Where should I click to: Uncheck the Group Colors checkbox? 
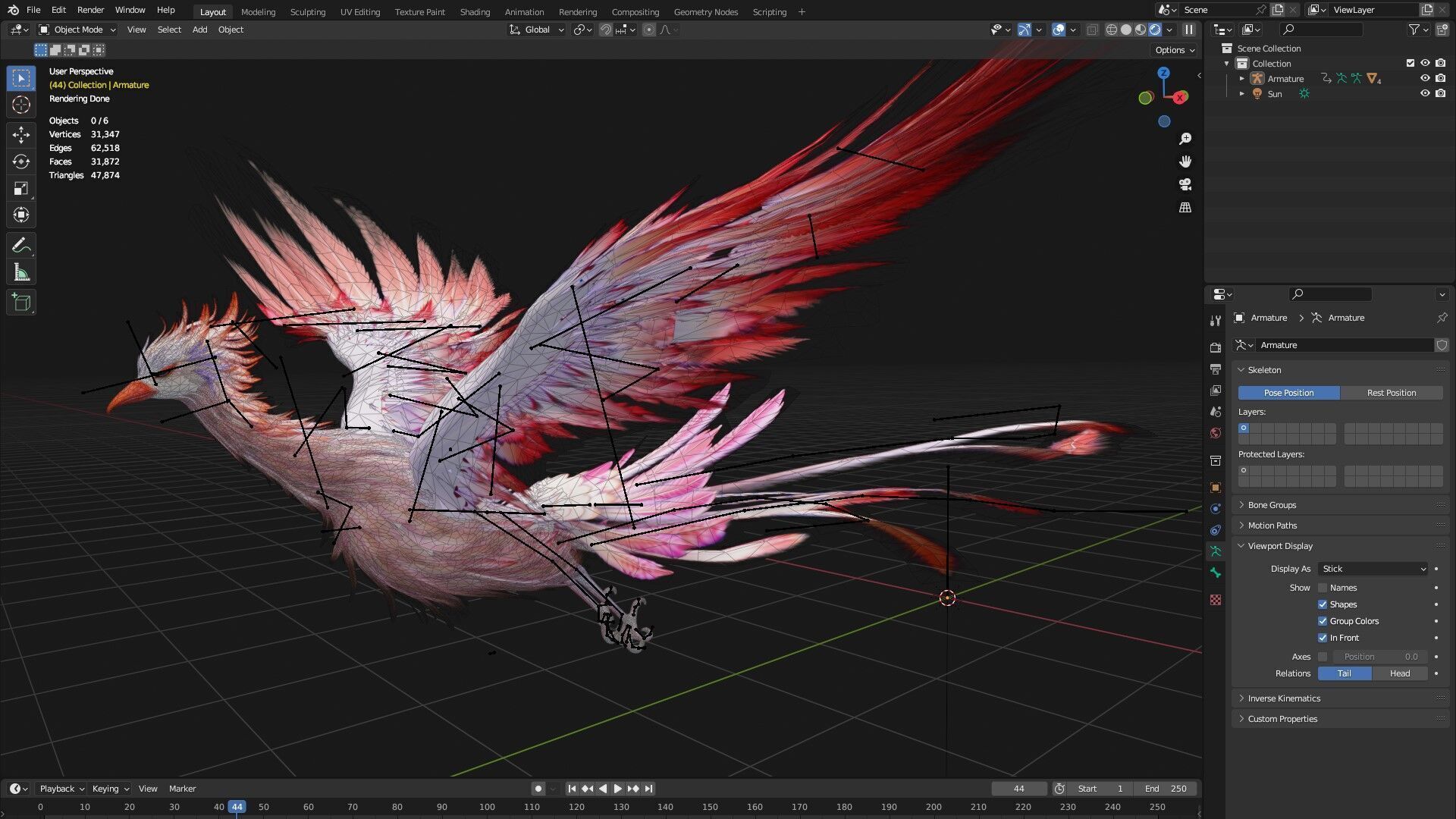[x=1323, y=621]
